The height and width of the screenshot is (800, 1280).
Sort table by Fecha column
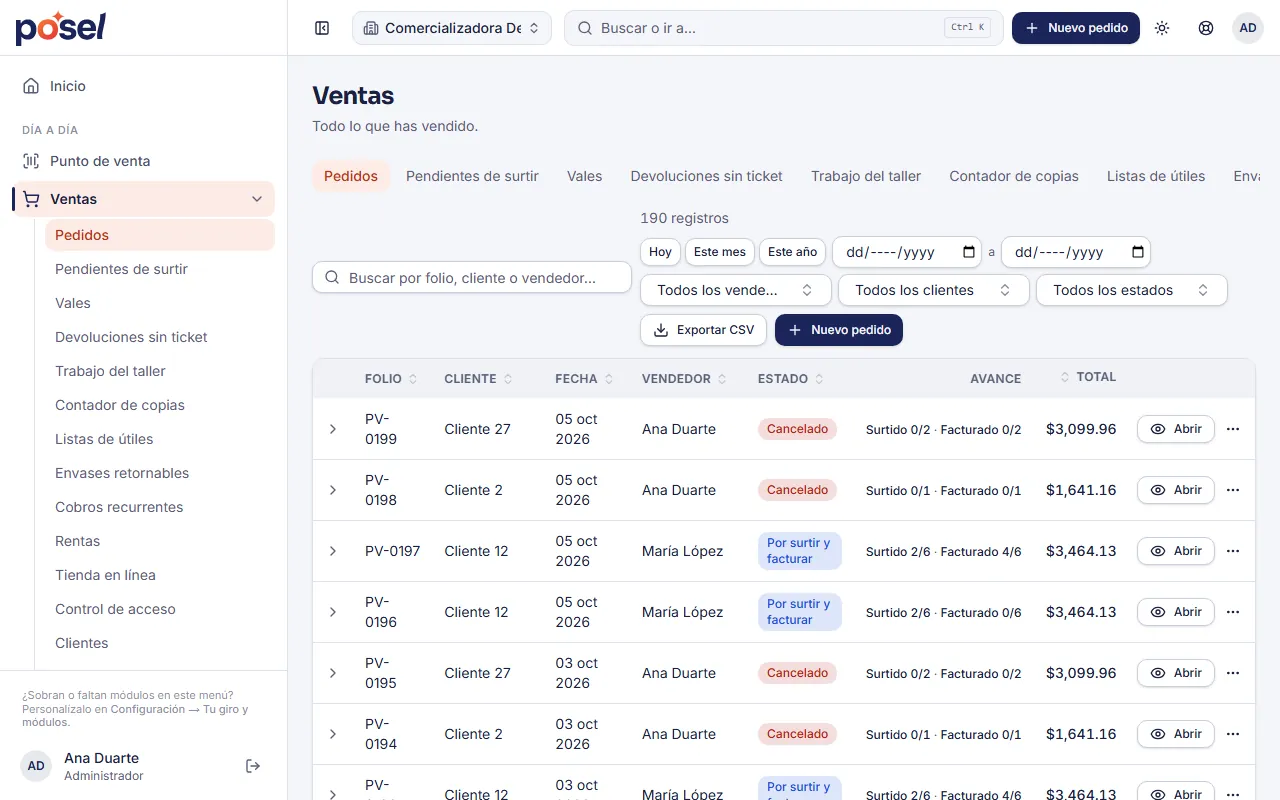[585, 379]
